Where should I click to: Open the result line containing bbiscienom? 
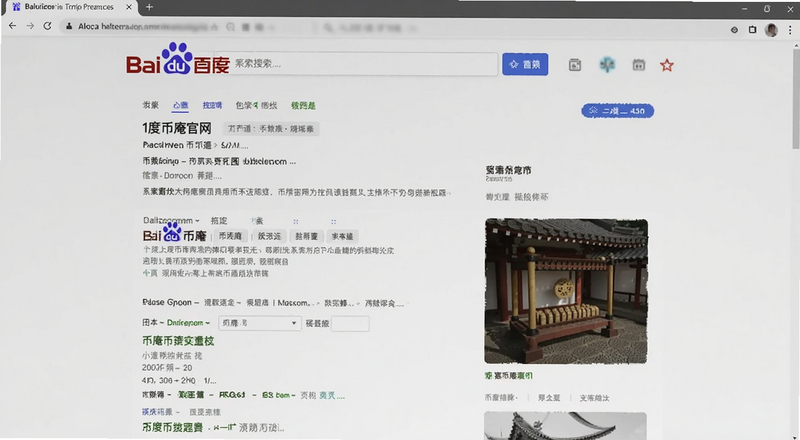(219, 161)
